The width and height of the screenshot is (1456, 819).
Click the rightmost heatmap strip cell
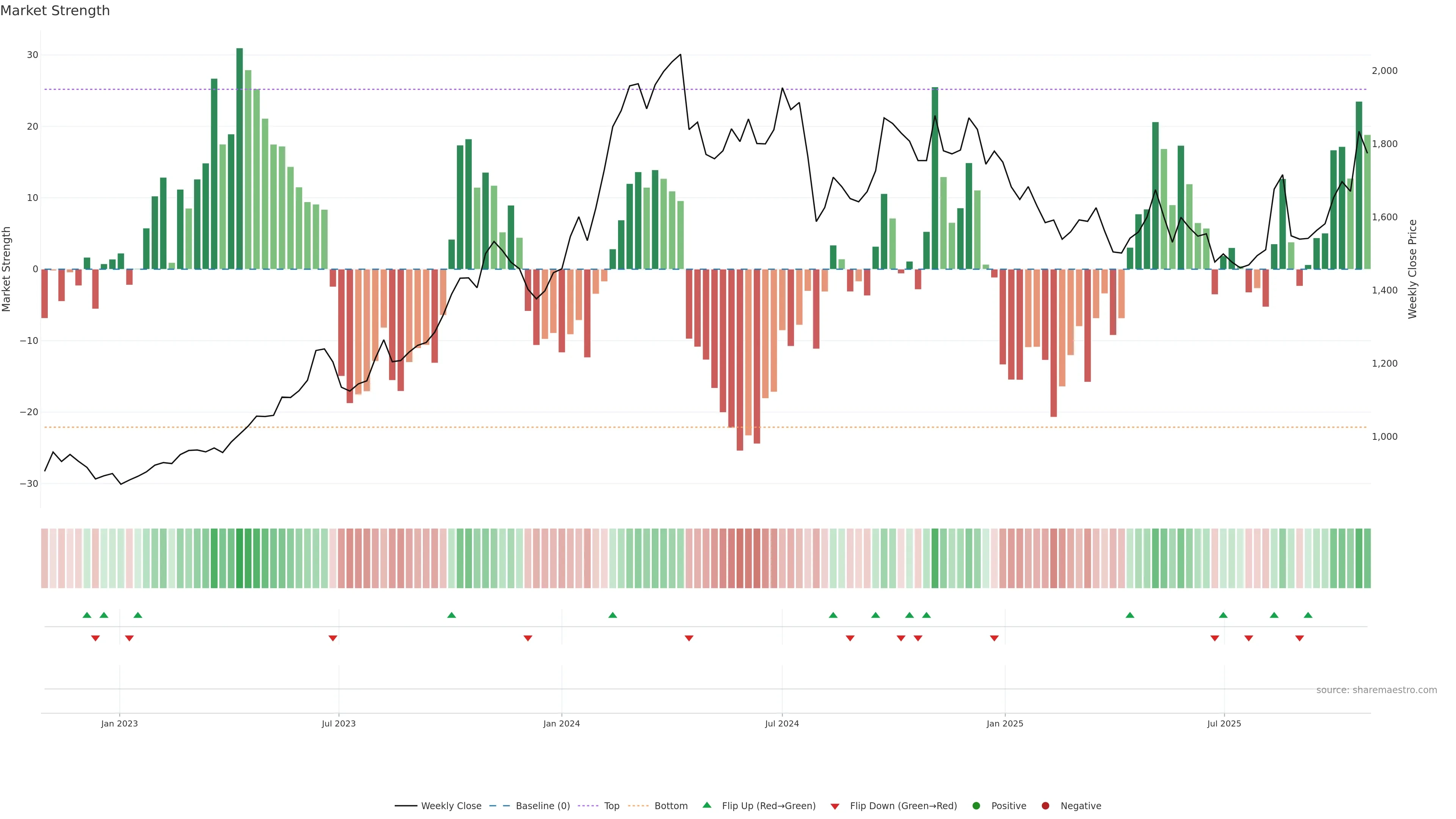point(1367,559)
